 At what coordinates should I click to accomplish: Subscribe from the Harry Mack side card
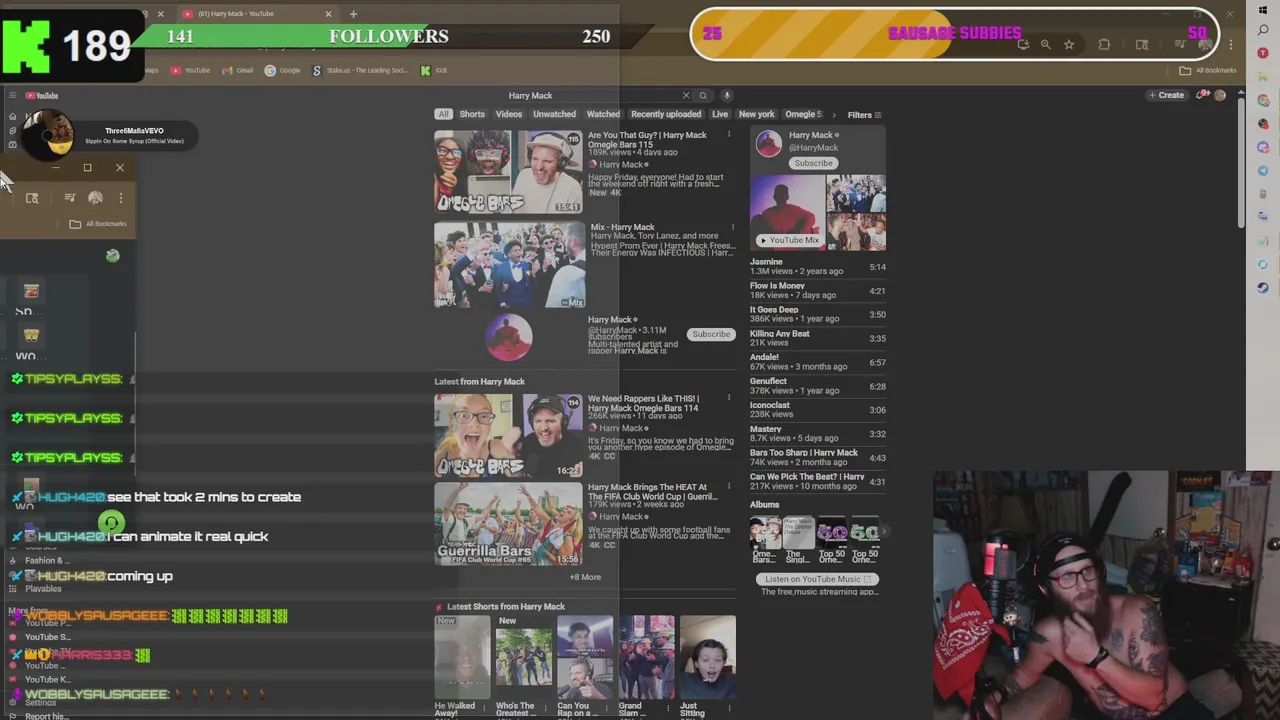click(x=813, y=163)
